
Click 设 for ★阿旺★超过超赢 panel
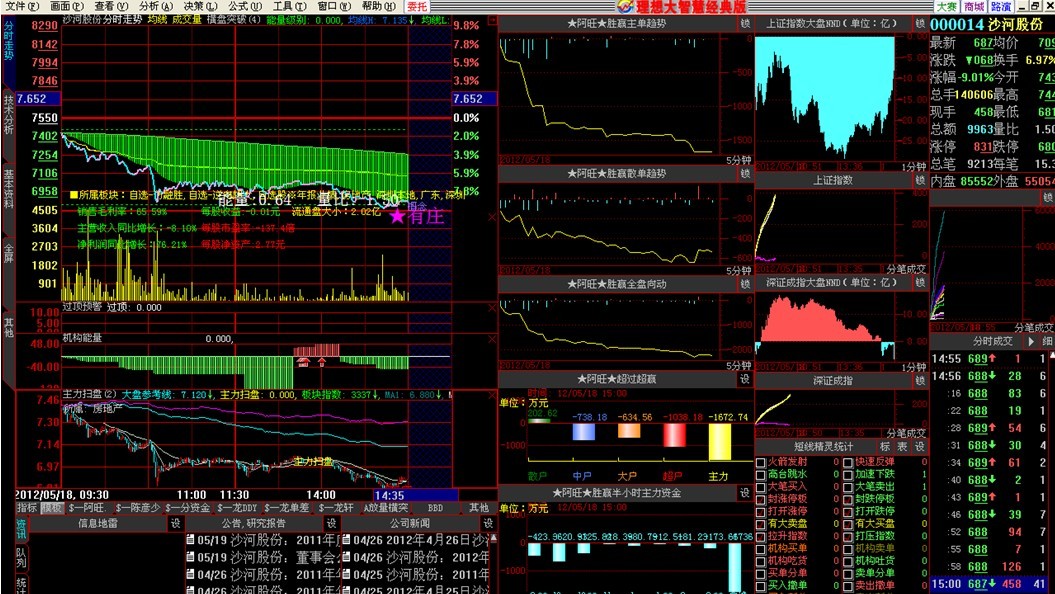745,379
